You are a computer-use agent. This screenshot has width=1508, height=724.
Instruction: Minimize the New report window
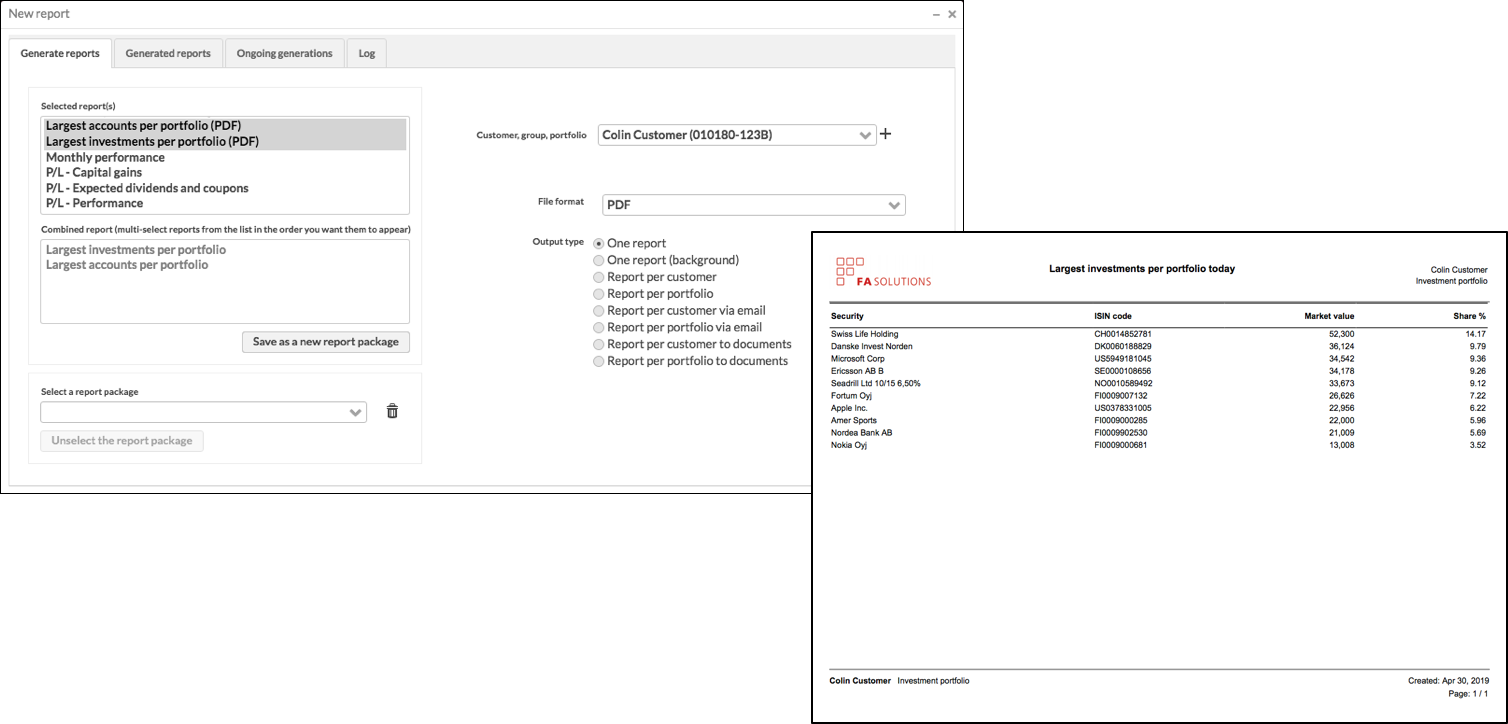tap(936, 15)
